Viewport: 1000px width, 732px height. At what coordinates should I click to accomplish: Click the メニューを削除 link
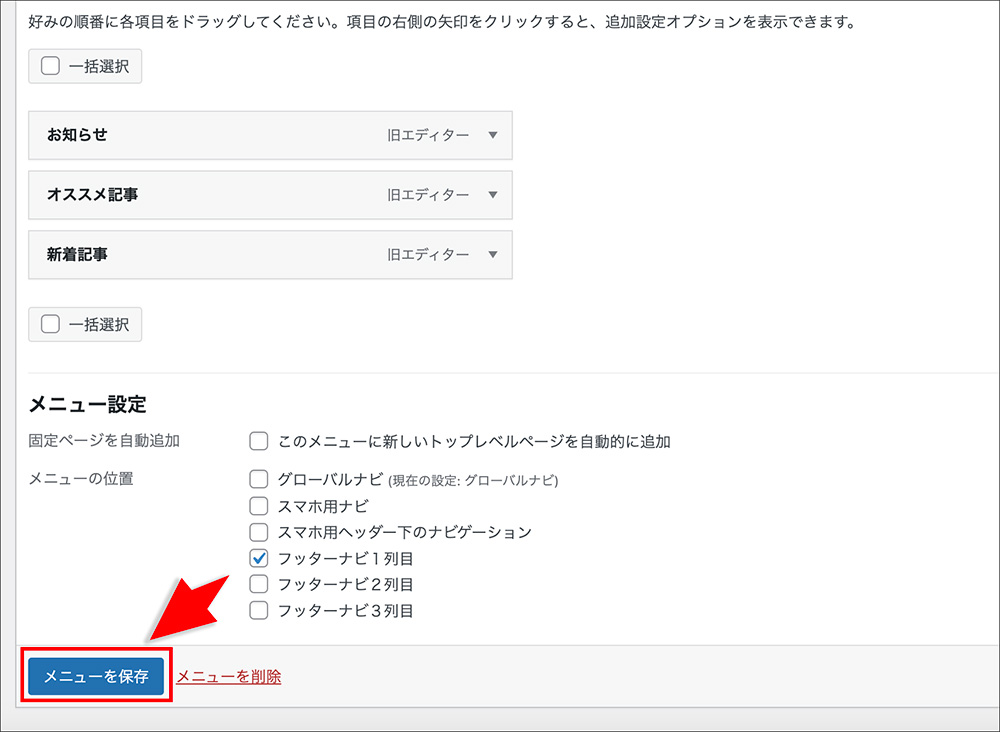point(229,677)
